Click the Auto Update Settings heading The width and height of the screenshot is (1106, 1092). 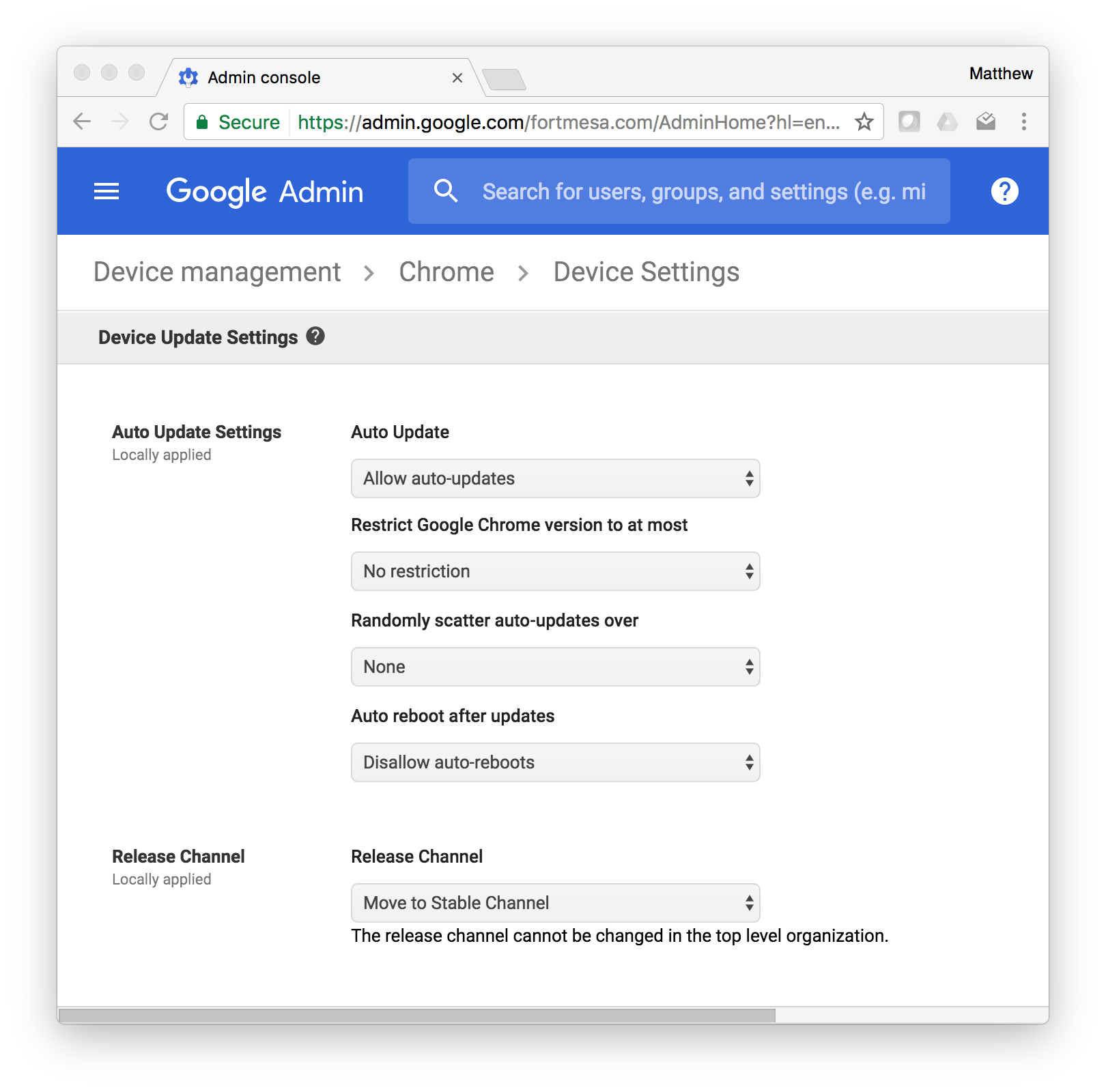coord(197,432)
